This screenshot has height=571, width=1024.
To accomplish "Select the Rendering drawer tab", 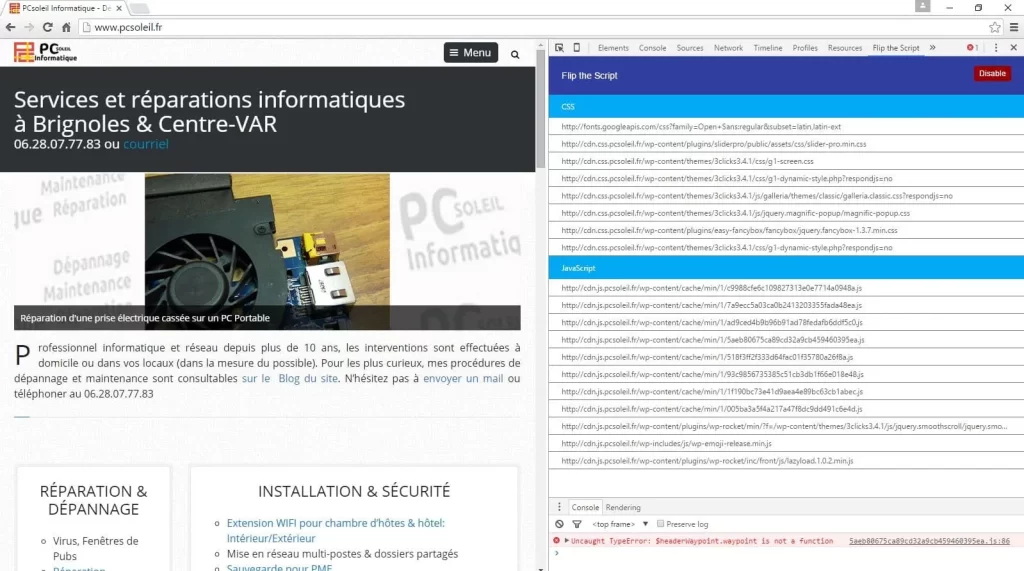I will point(622,508).
